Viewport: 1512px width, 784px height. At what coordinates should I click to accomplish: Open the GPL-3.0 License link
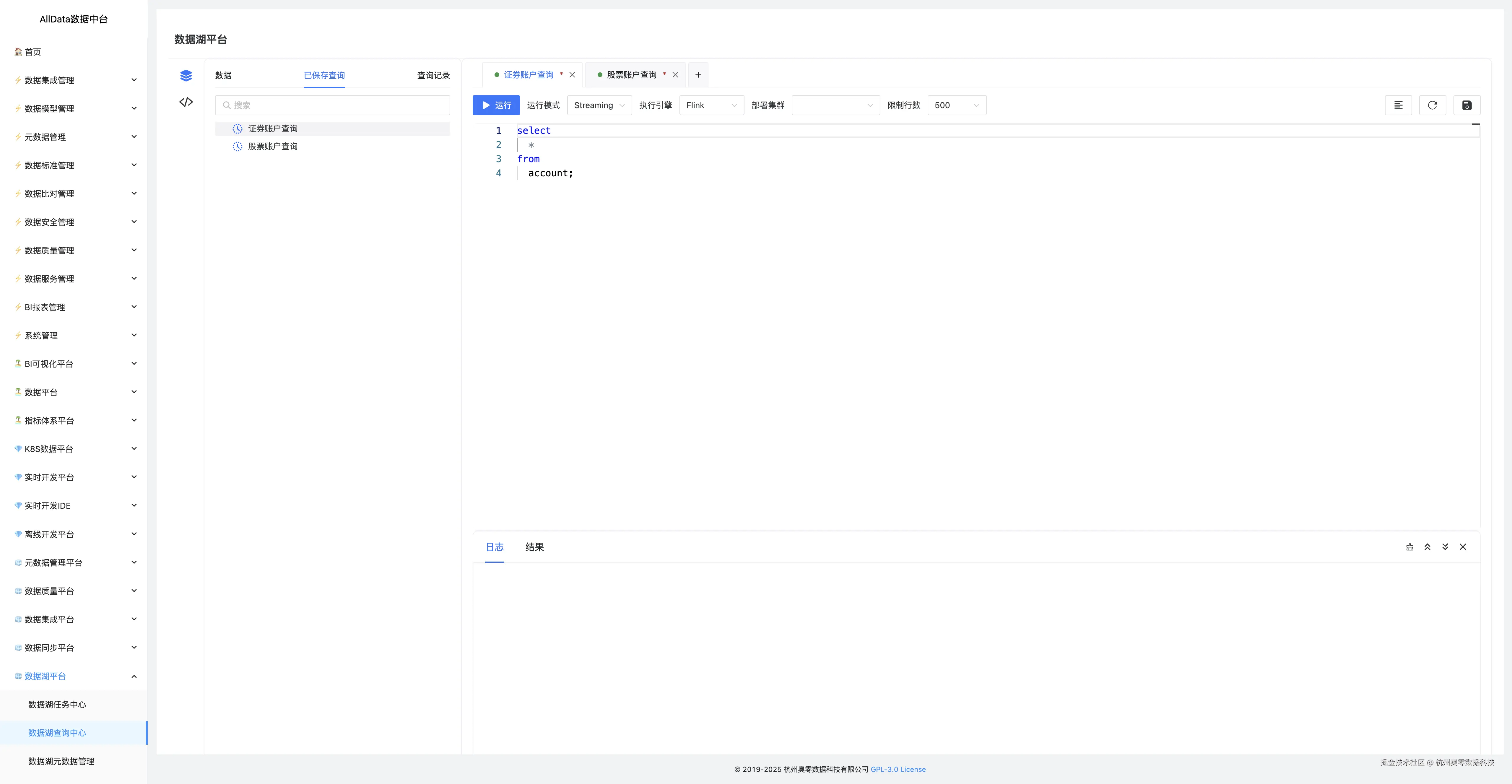coord(898,769)
